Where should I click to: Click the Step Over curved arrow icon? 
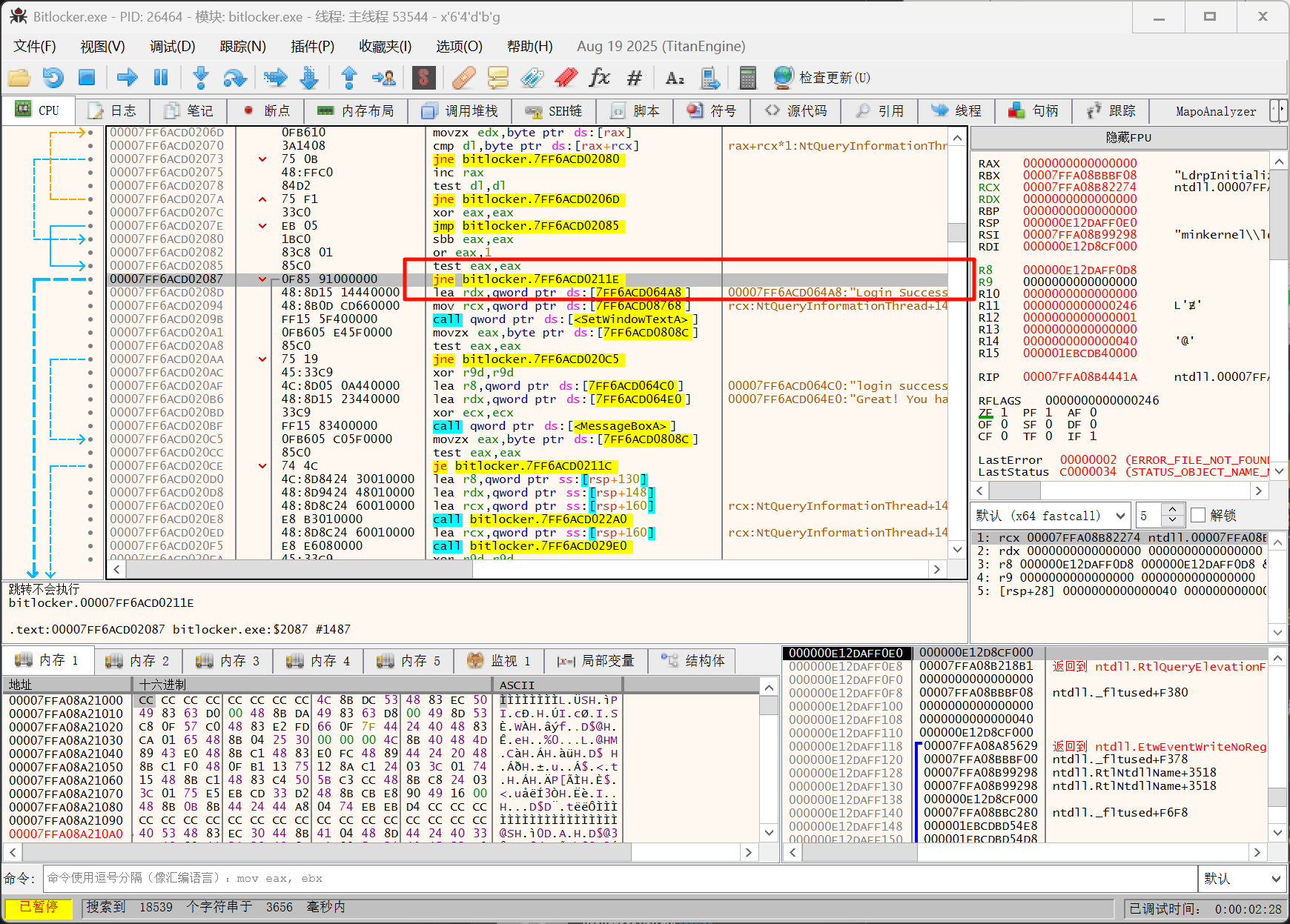[234, 77]
